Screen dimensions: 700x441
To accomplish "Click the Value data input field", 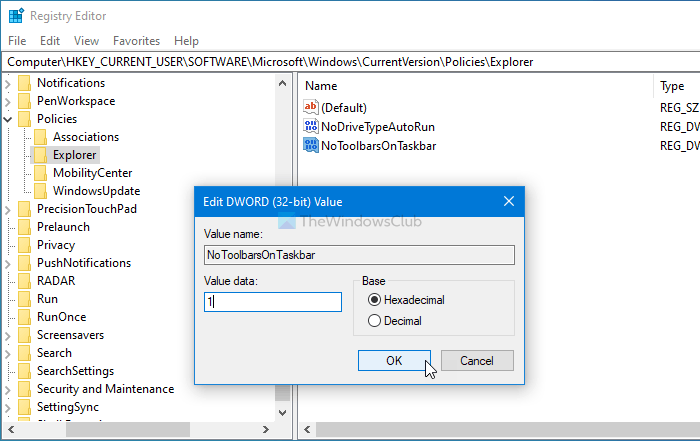I will click(x=273, y=302).
